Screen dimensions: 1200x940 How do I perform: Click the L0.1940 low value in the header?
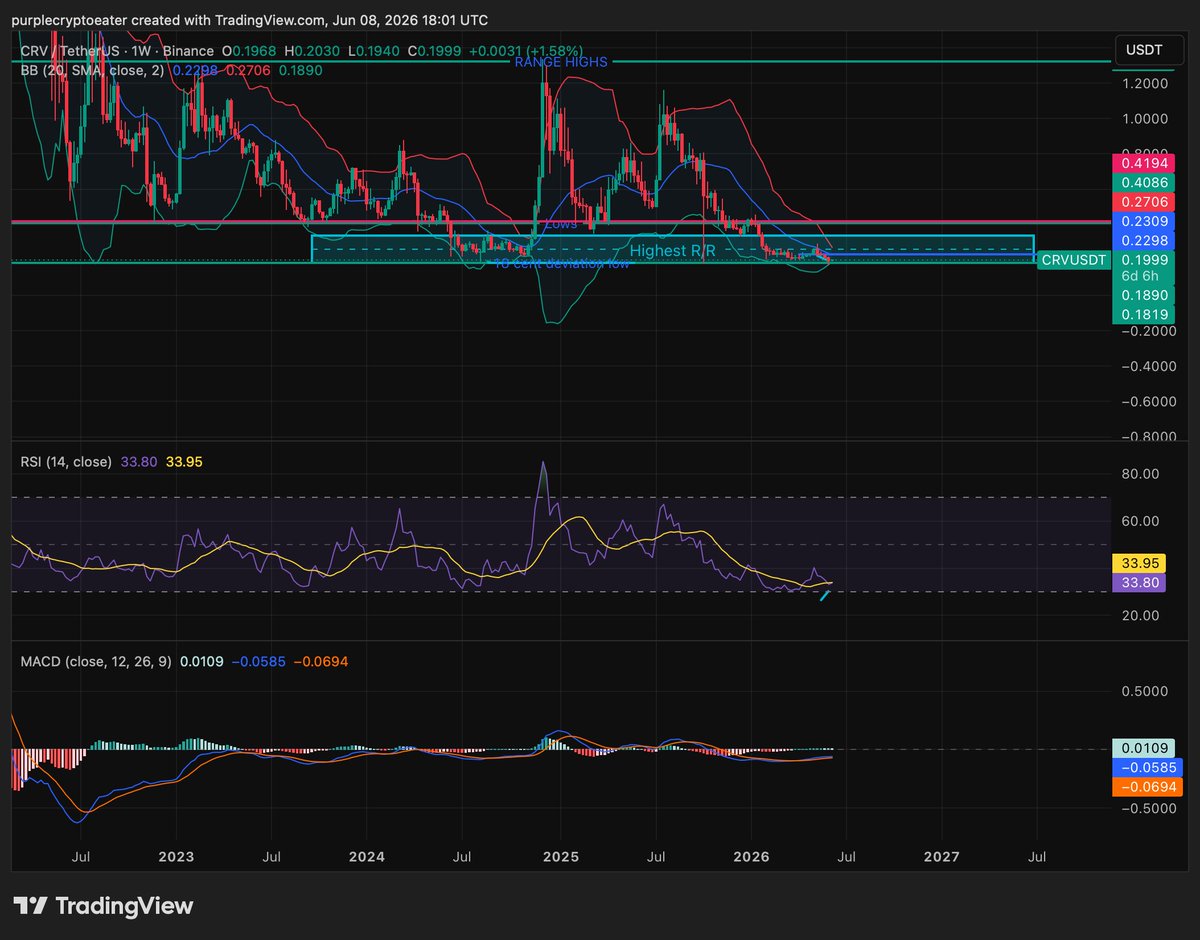point(375,51)
